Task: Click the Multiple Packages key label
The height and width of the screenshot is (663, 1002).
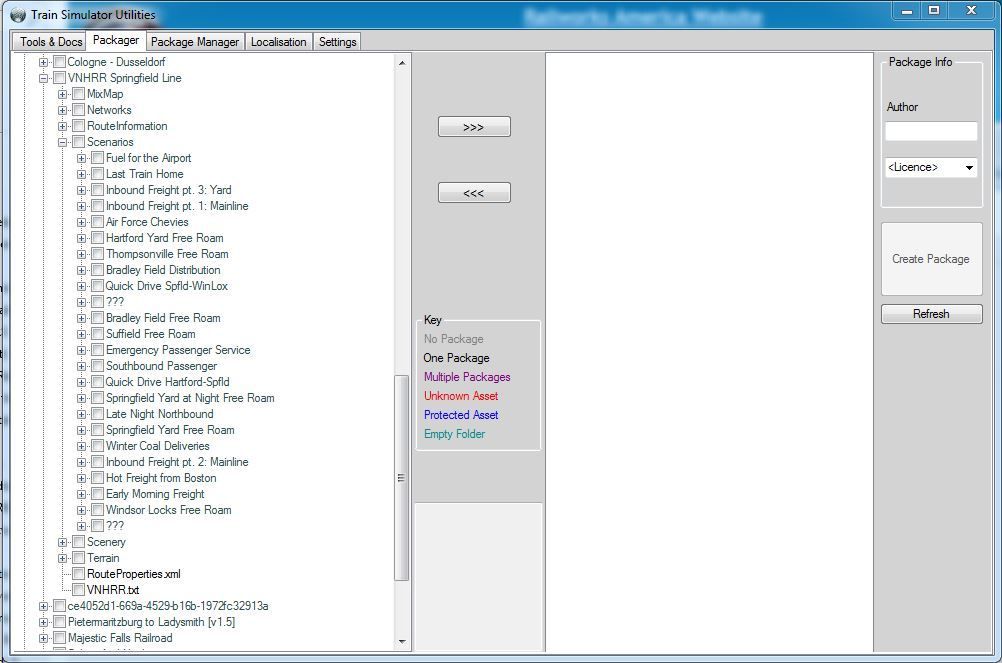Action: 467,377
